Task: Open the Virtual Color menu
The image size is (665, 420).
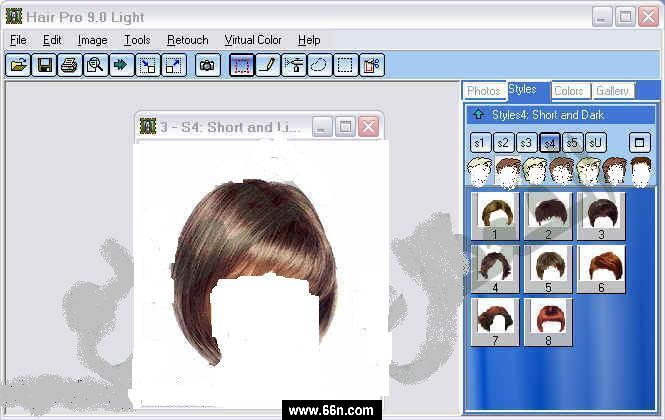Action: (x=253, y=40)
